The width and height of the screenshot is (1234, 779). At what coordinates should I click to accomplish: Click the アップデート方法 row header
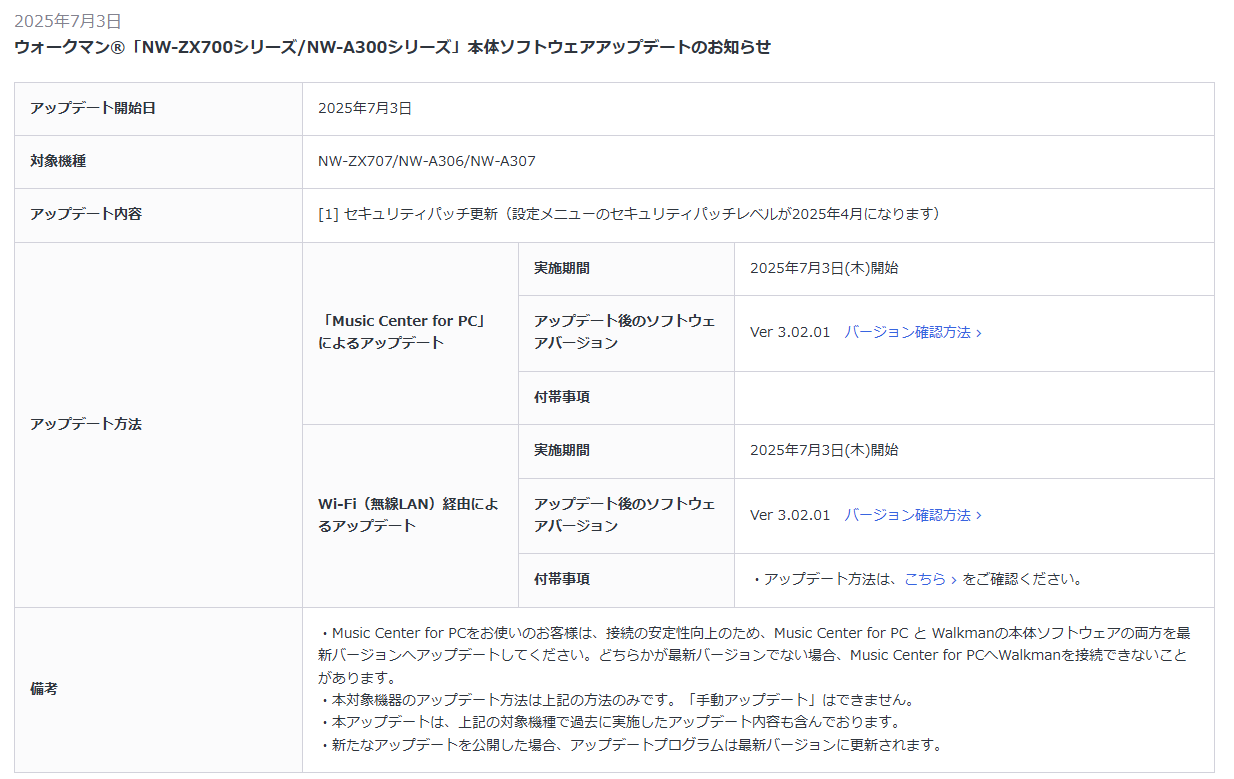coord(158,424)
